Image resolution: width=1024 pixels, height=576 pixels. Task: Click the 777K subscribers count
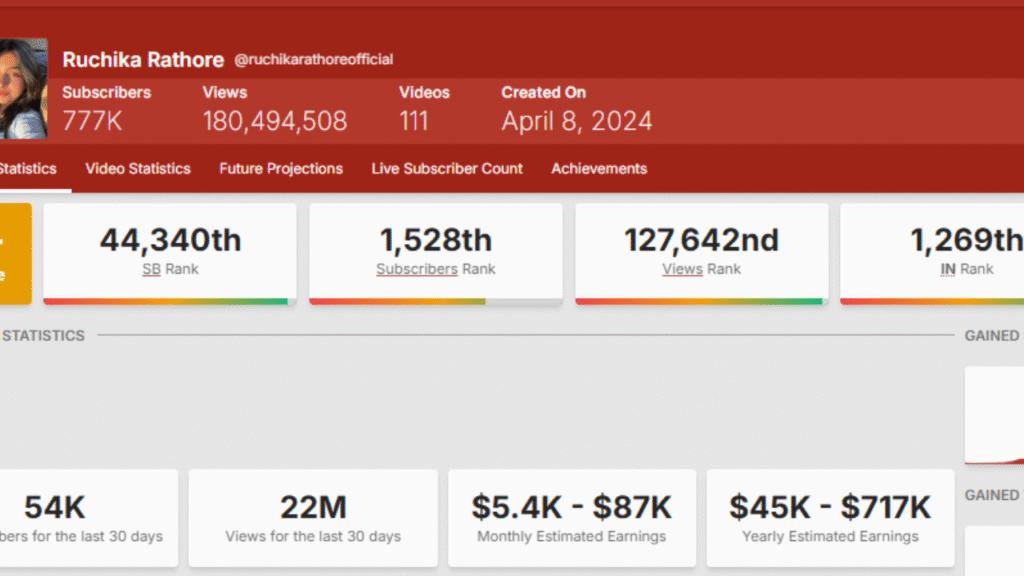tap(92, 121)
